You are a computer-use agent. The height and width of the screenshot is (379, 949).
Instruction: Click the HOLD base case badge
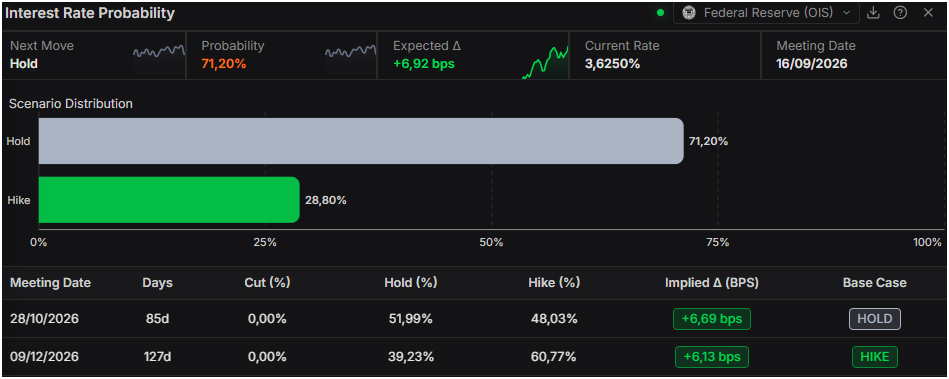[x=875, y=319]
